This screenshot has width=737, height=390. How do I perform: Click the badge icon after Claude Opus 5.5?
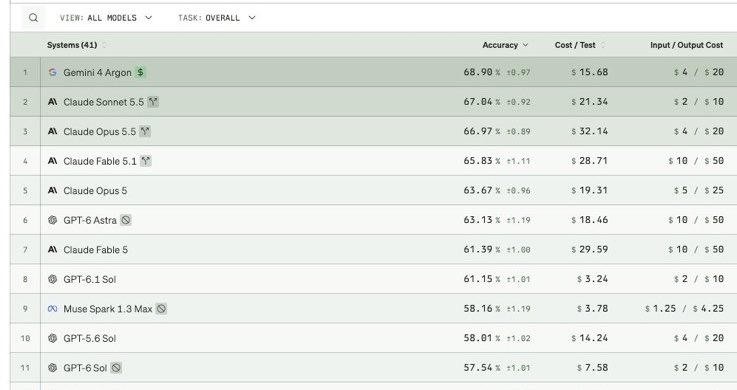pyautogui.click(x=145, y=132)
